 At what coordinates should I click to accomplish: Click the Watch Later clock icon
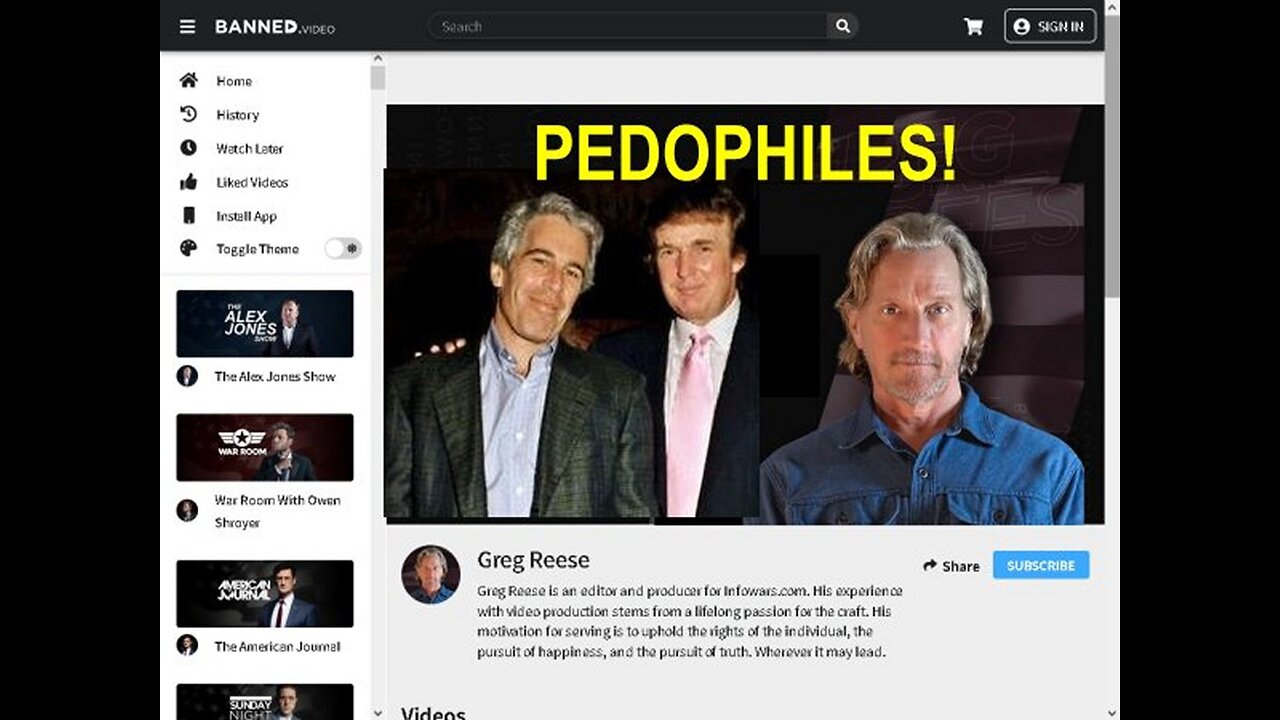pyautogui.click(x=188, y=148)
